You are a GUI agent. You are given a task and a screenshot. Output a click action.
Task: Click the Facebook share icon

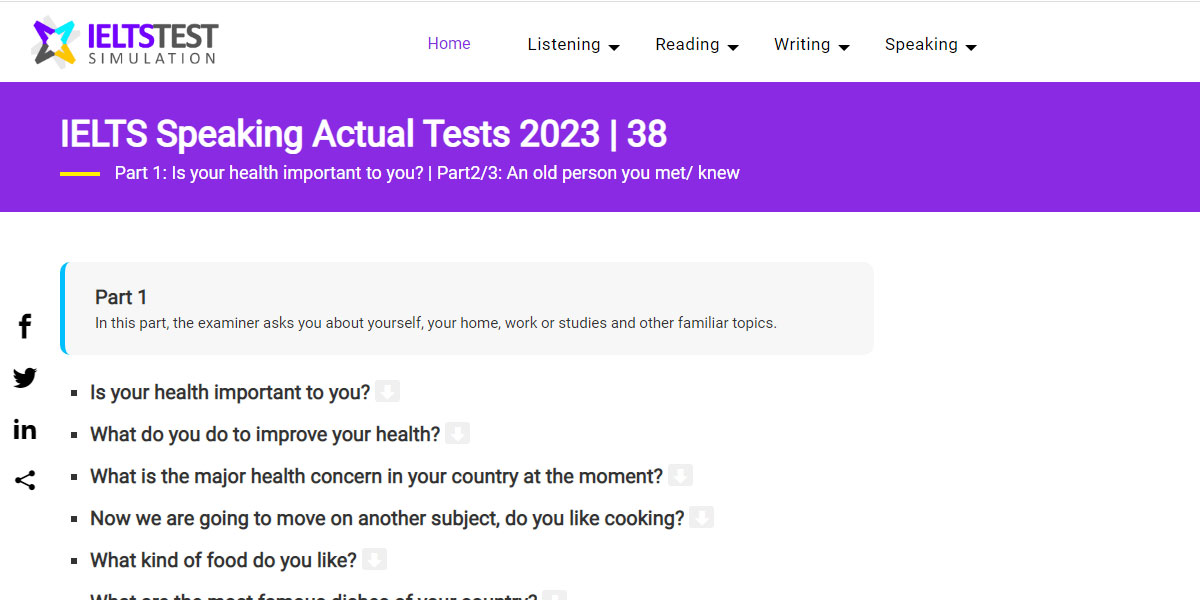(x=24, y=325)
